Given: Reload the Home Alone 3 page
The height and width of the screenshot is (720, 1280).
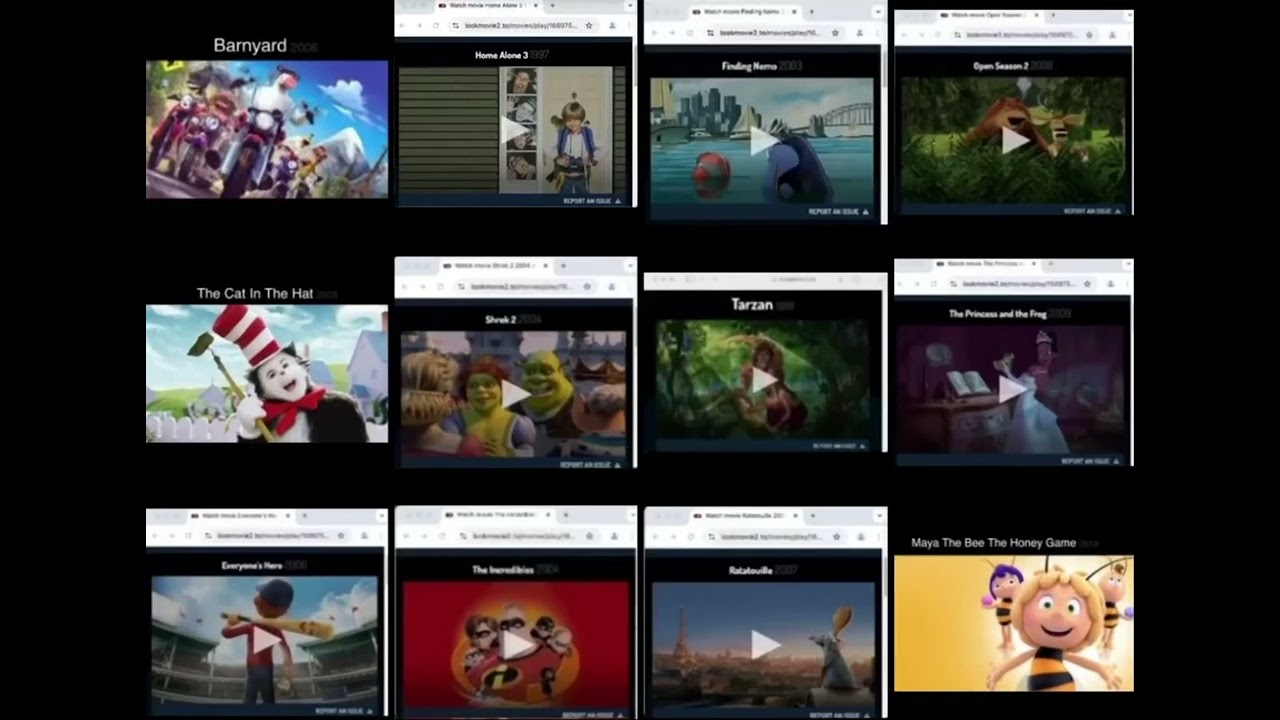Looking at the screenshot, I should pos(436,25).
